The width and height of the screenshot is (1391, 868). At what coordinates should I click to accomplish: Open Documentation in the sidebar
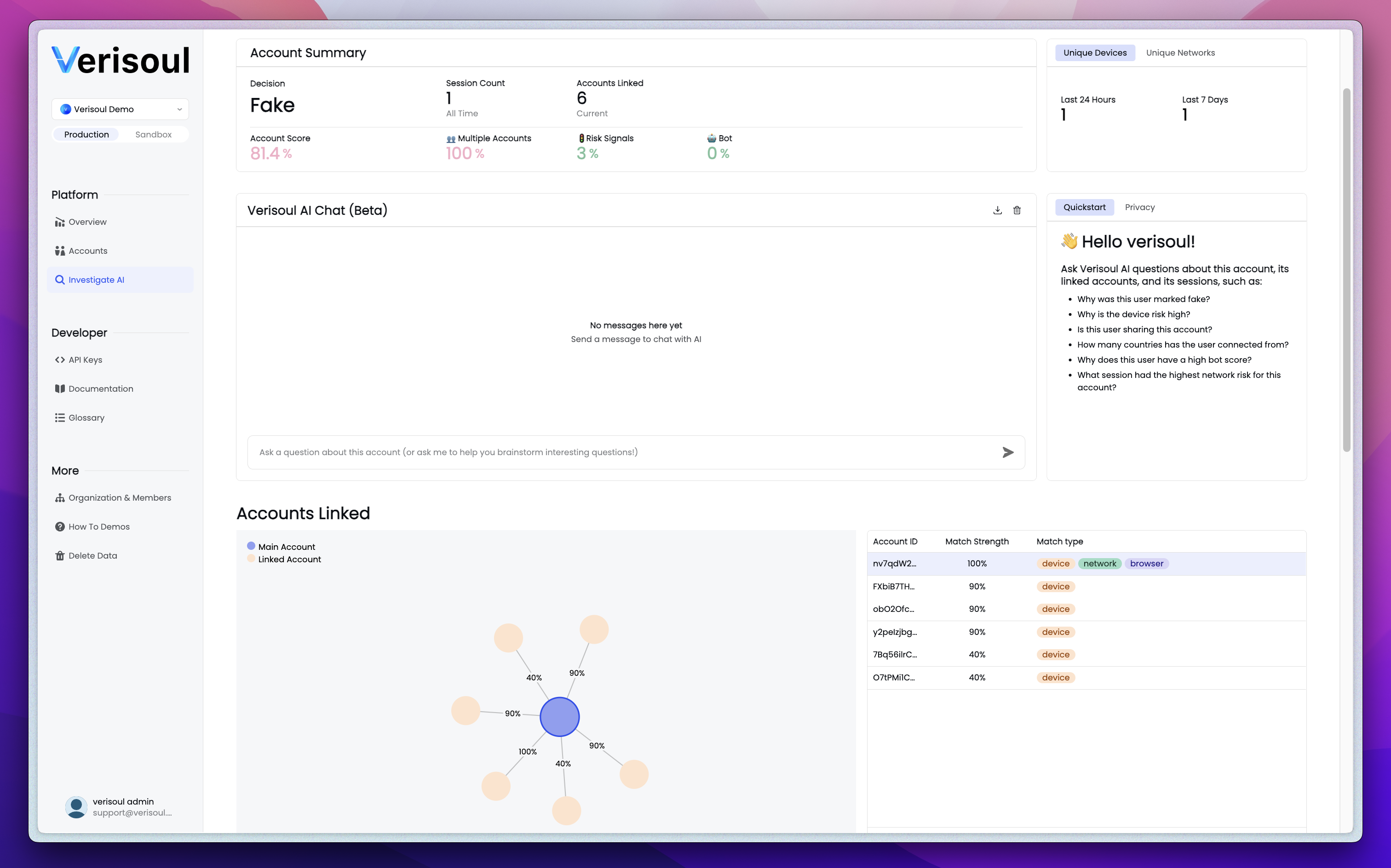point(100,388)
